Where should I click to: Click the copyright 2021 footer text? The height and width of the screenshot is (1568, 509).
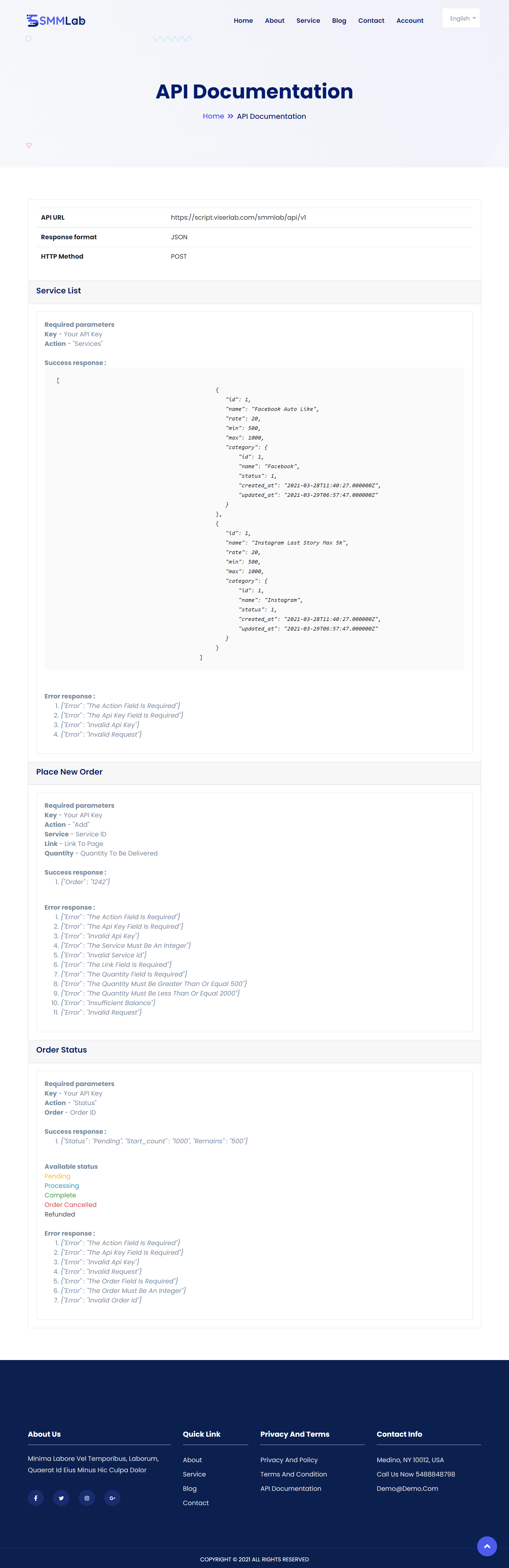click(254, 1560)
